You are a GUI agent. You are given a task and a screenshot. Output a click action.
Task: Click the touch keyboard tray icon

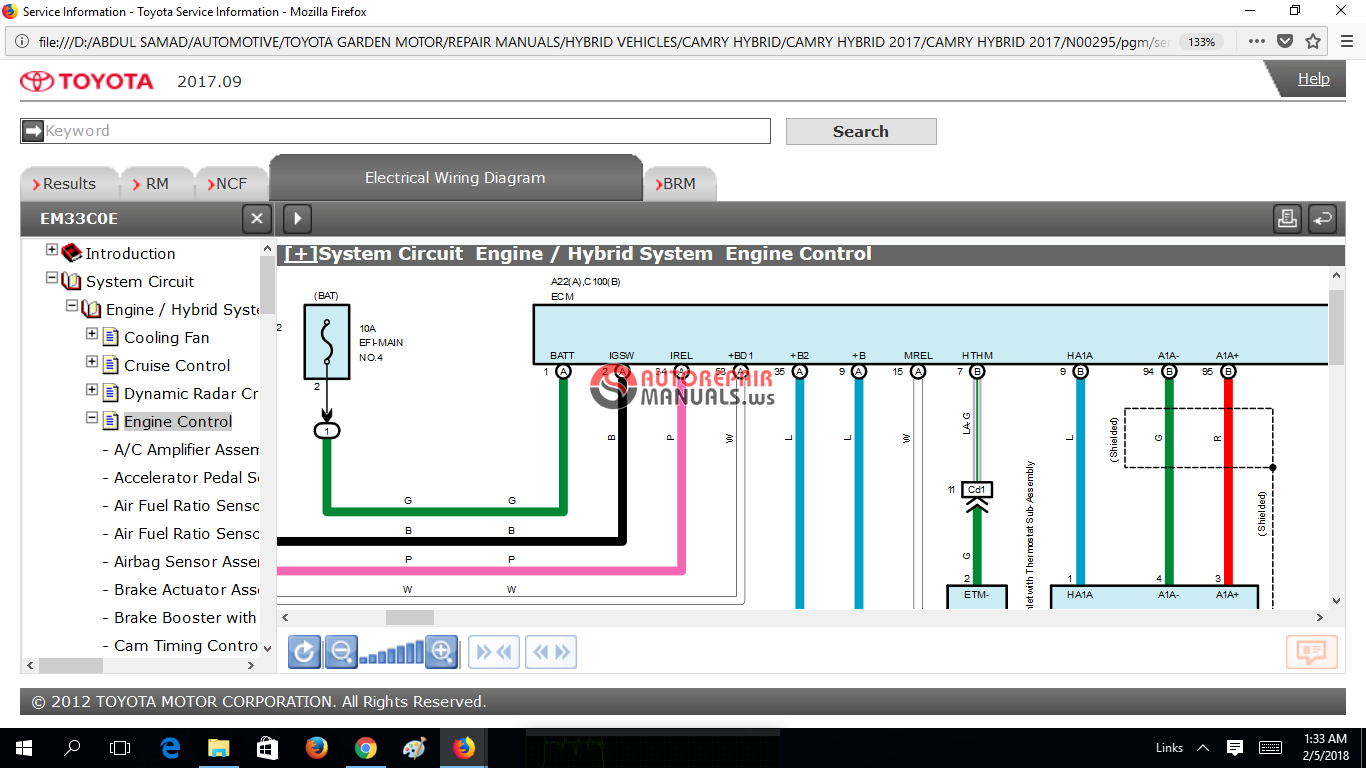(1271, 748)
